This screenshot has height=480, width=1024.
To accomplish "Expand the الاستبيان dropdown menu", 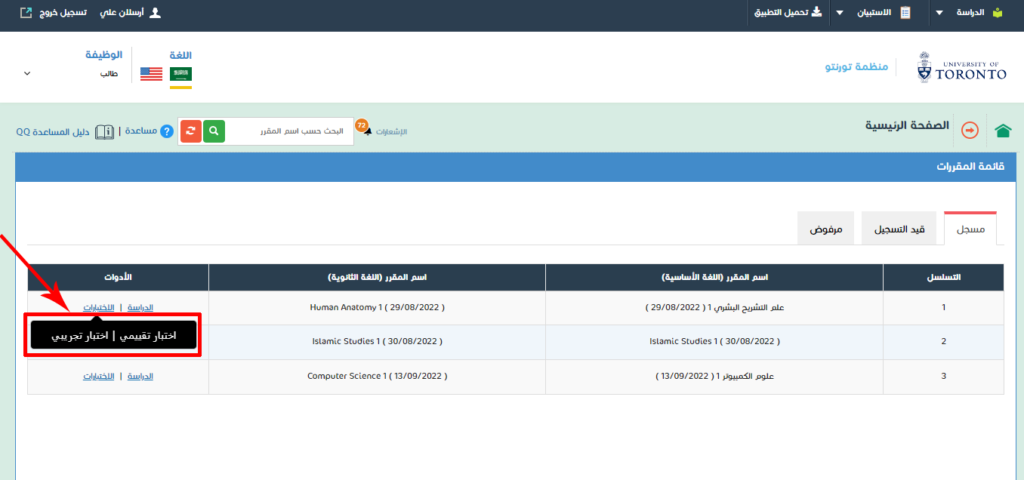I will click(x=840, y=13).
